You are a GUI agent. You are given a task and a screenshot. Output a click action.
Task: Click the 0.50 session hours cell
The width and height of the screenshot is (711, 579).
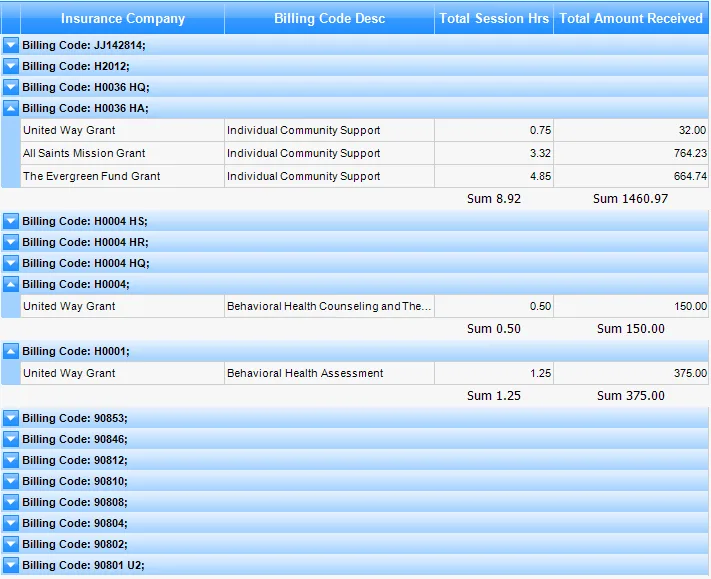point(494,306)
